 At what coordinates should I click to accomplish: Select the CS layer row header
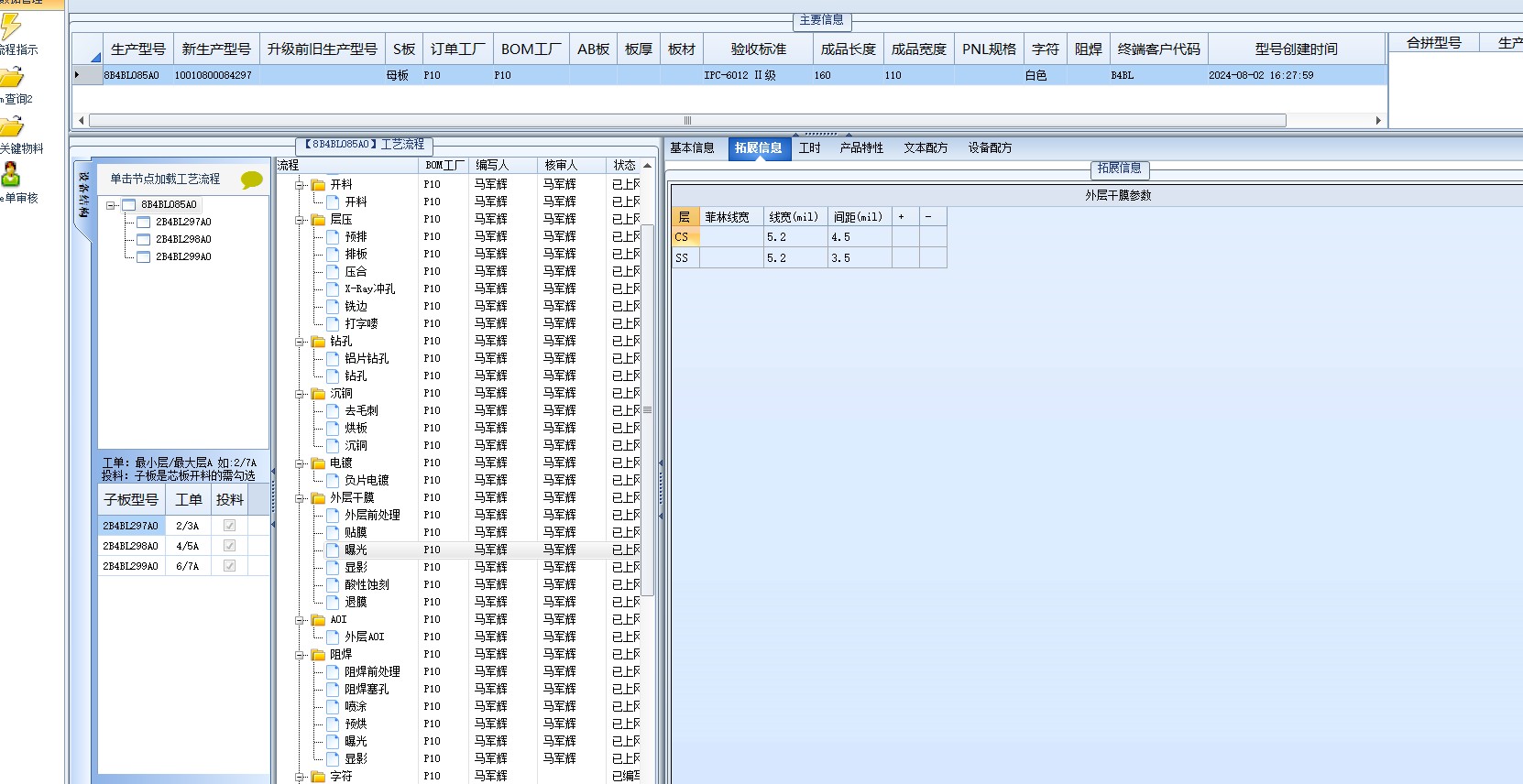tap(685, 237)
